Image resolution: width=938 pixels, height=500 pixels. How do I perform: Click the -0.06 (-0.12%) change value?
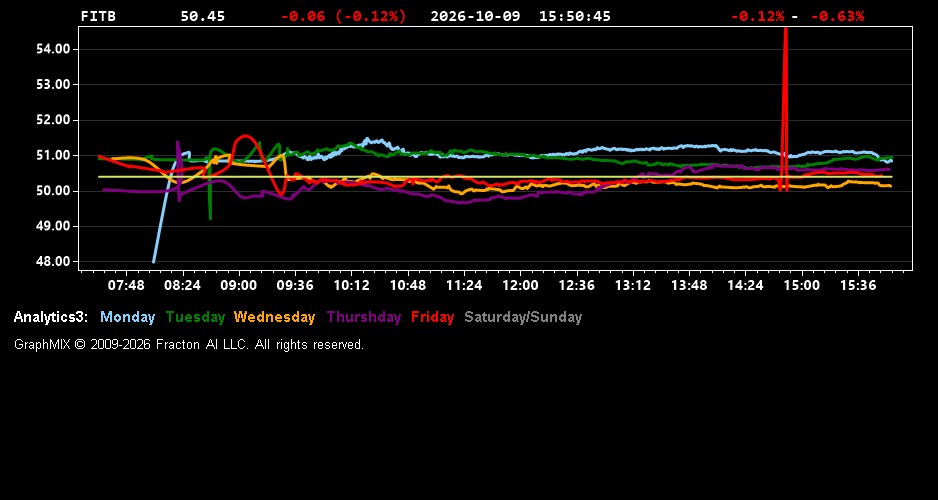click(x=343, y=17)
